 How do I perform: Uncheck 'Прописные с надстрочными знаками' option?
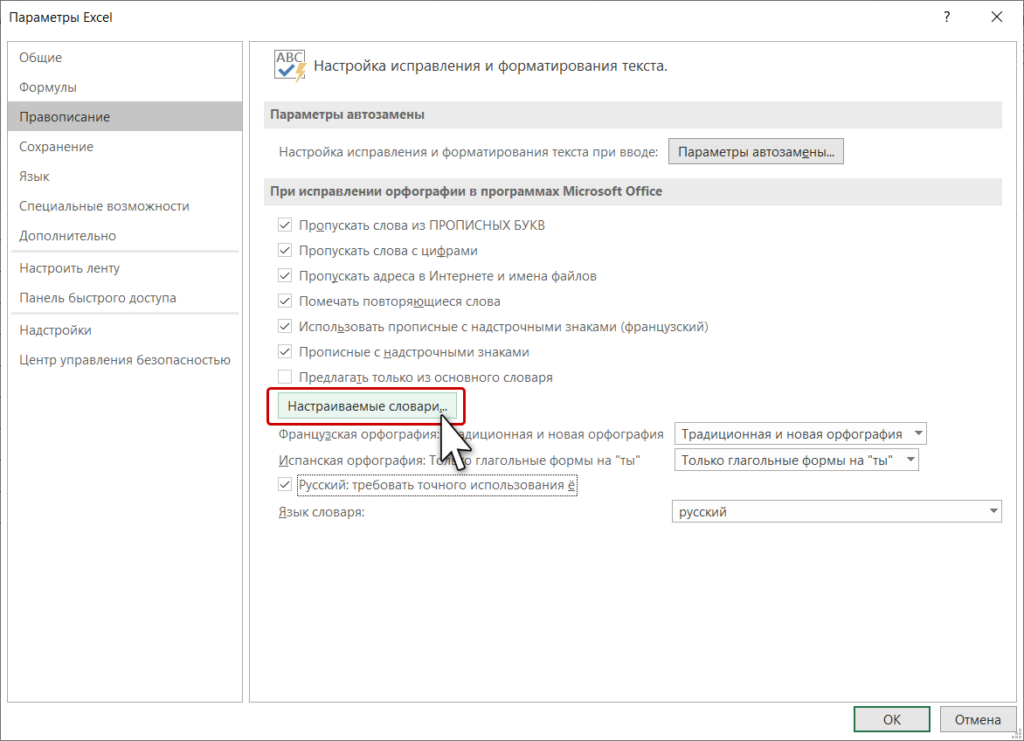[x=285, y=352]
